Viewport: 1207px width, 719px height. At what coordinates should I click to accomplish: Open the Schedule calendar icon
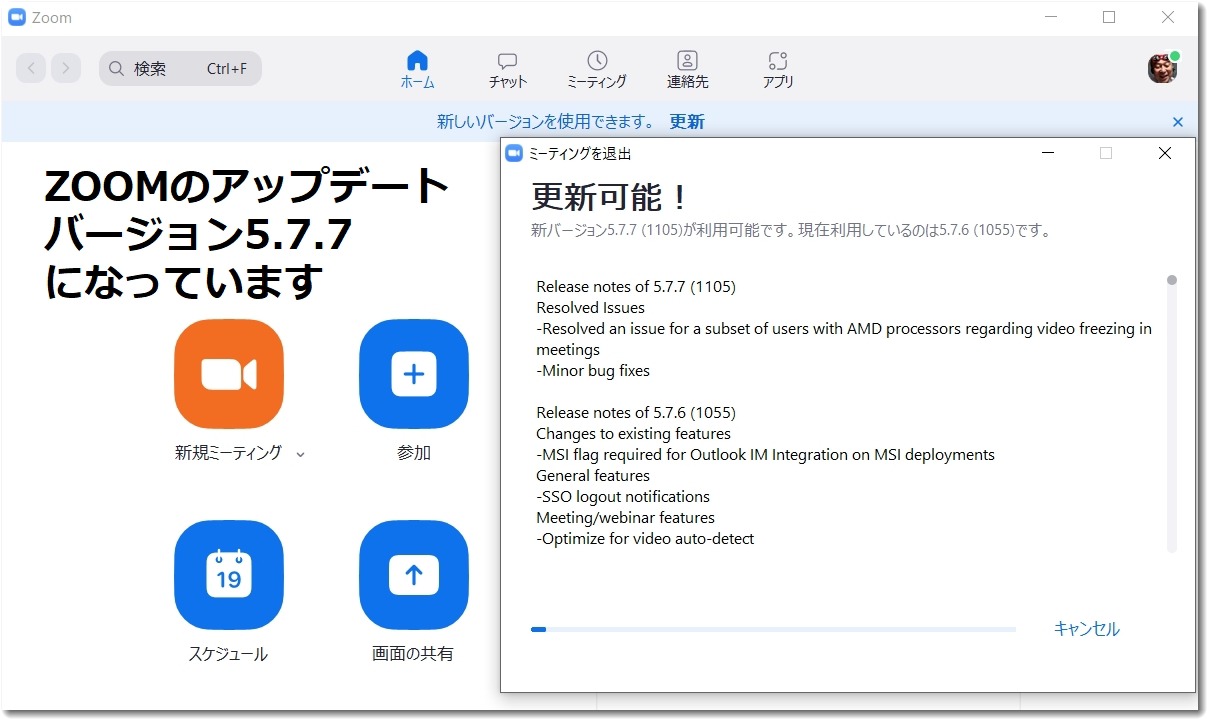click(229, 575)
